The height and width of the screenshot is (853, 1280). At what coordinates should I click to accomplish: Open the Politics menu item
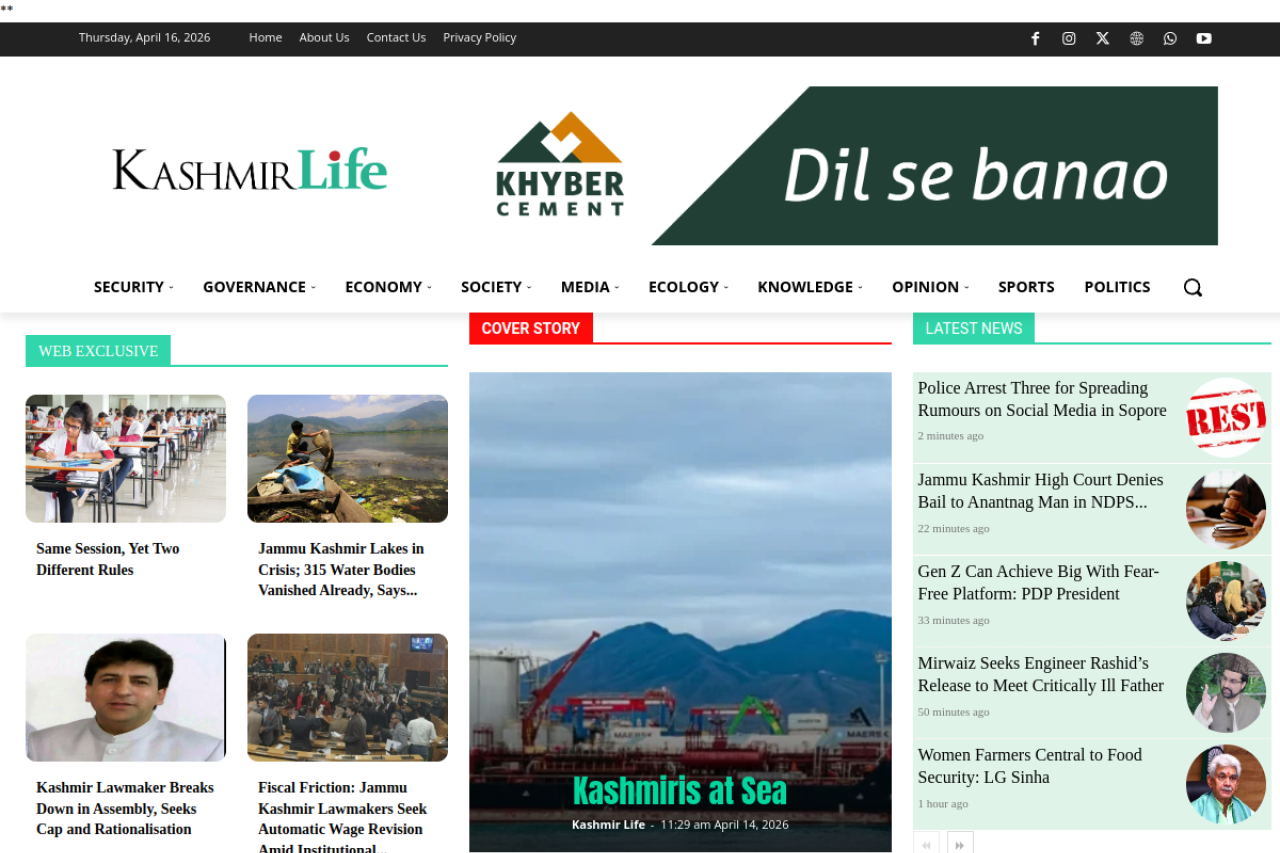(1117, 287)
